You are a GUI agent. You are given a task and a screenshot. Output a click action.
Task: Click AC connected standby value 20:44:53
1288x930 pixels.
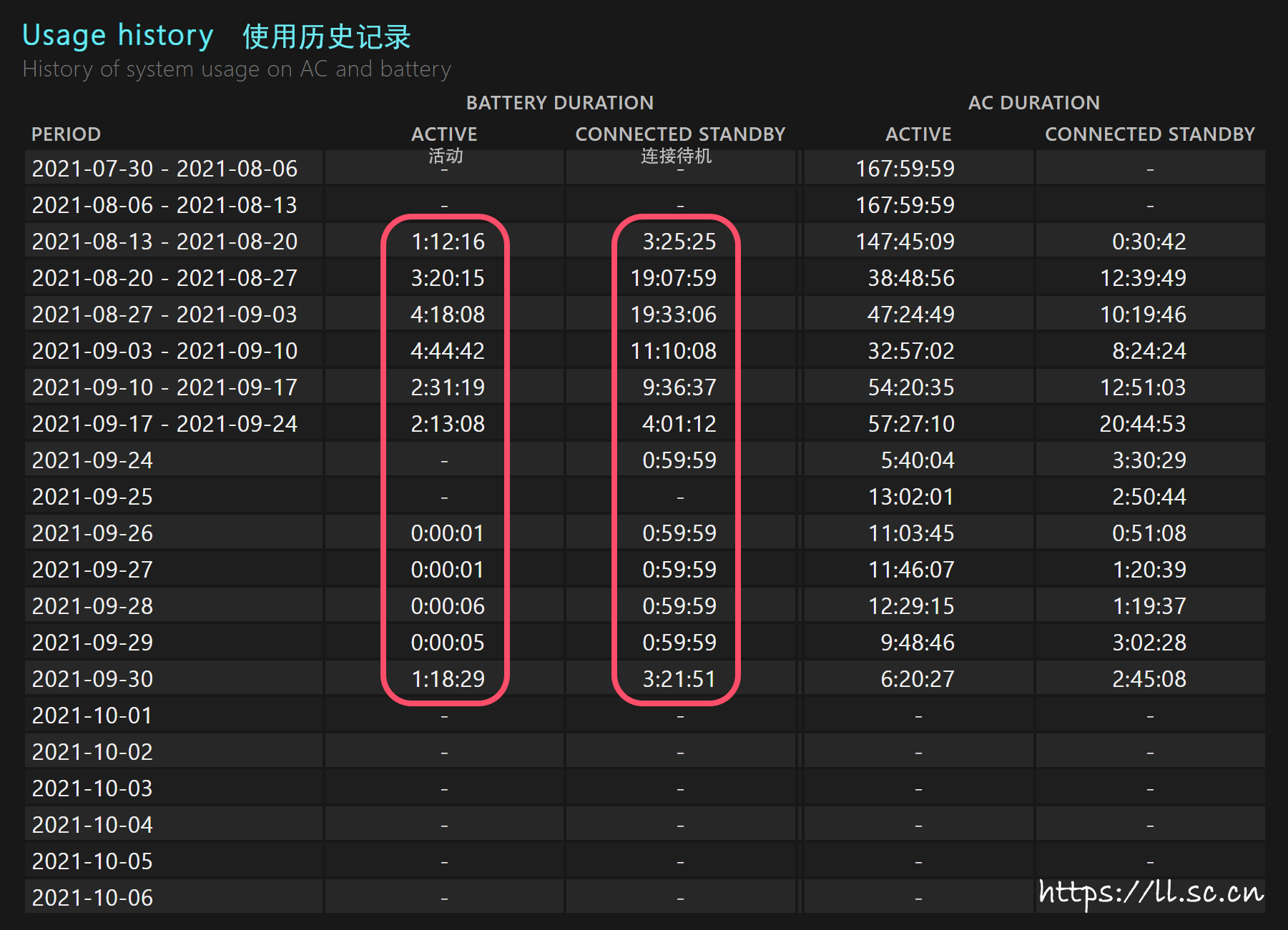(x=1142, y=424)
